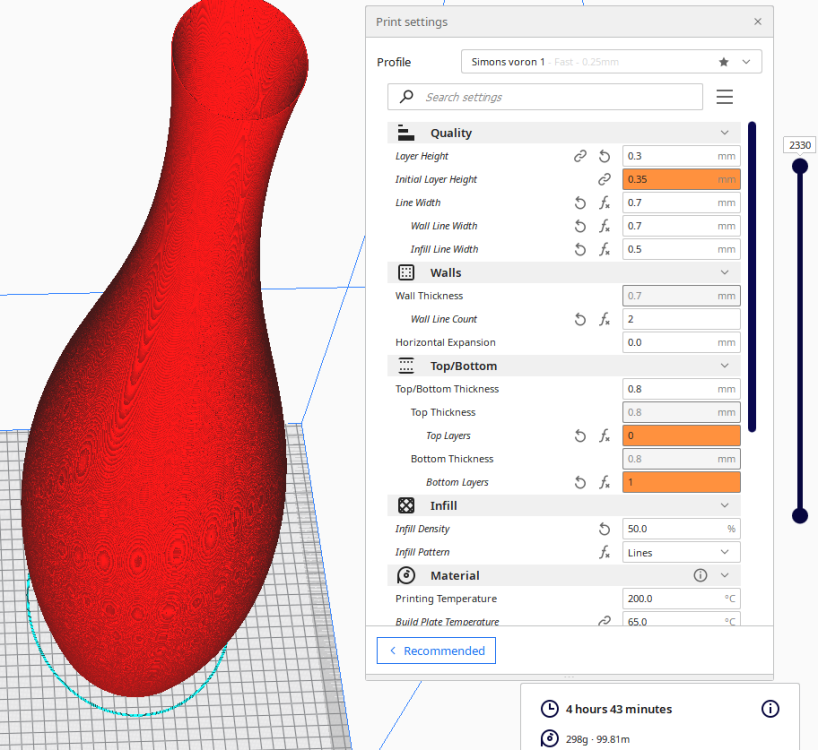The width and height of the screenshot is (818, 750).
Task: Open the formula icon for Line Width
Action: coord(604,203)
